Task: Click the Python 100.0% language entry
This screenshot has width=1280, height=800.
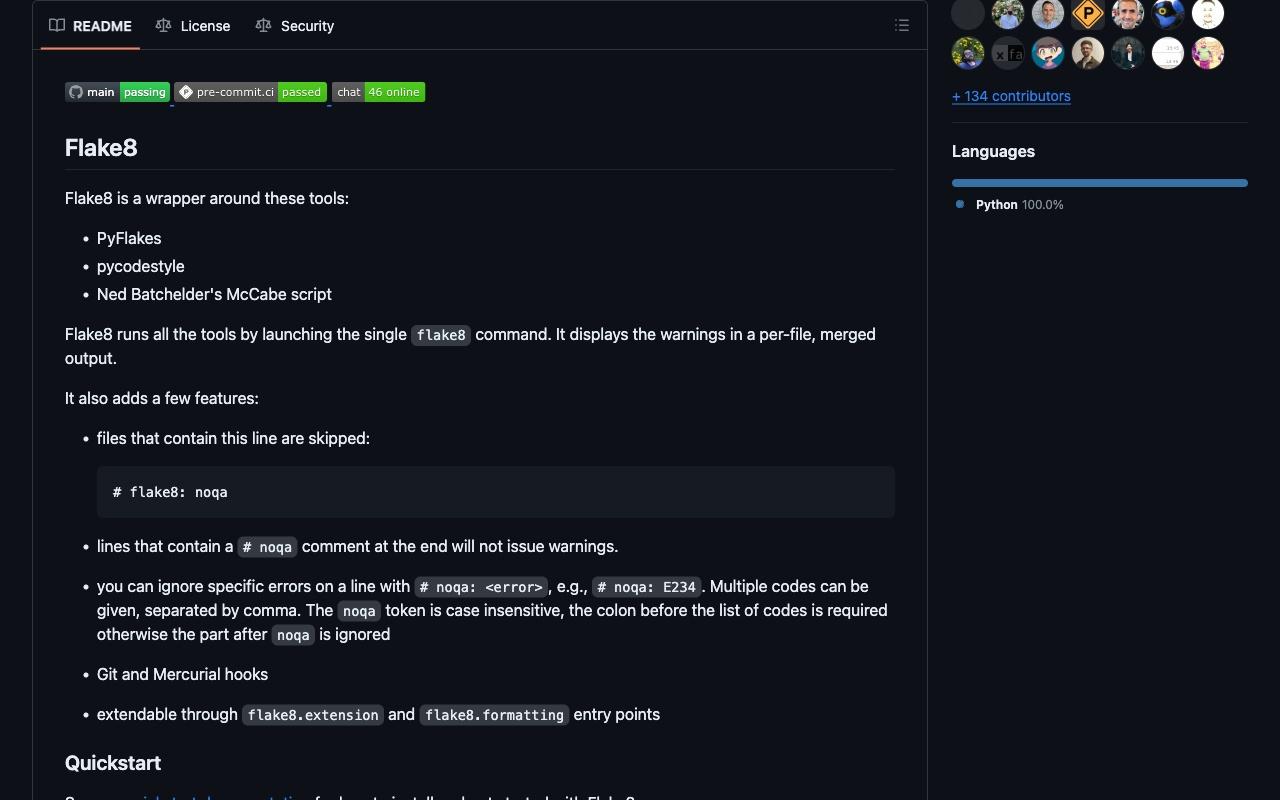Action: pos(1019,204)
